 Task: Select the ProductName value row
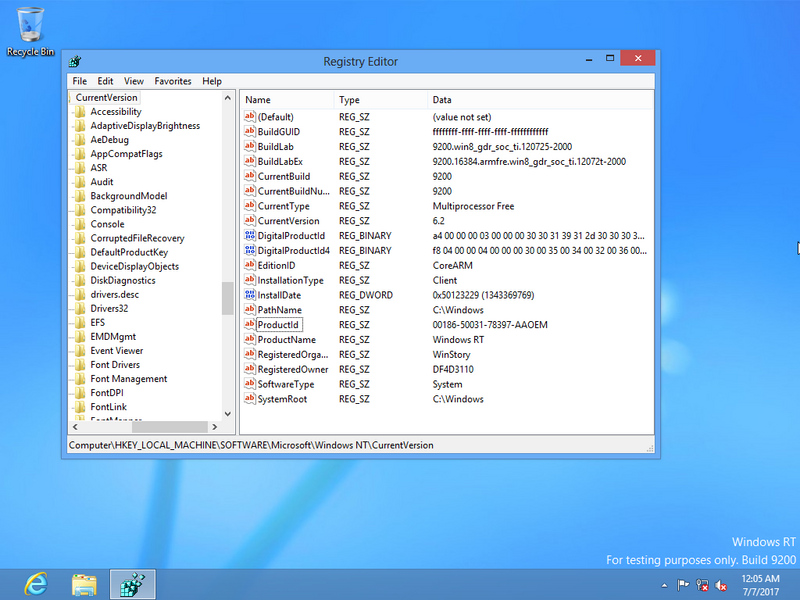pyautogui.click(x=286, y=340)
